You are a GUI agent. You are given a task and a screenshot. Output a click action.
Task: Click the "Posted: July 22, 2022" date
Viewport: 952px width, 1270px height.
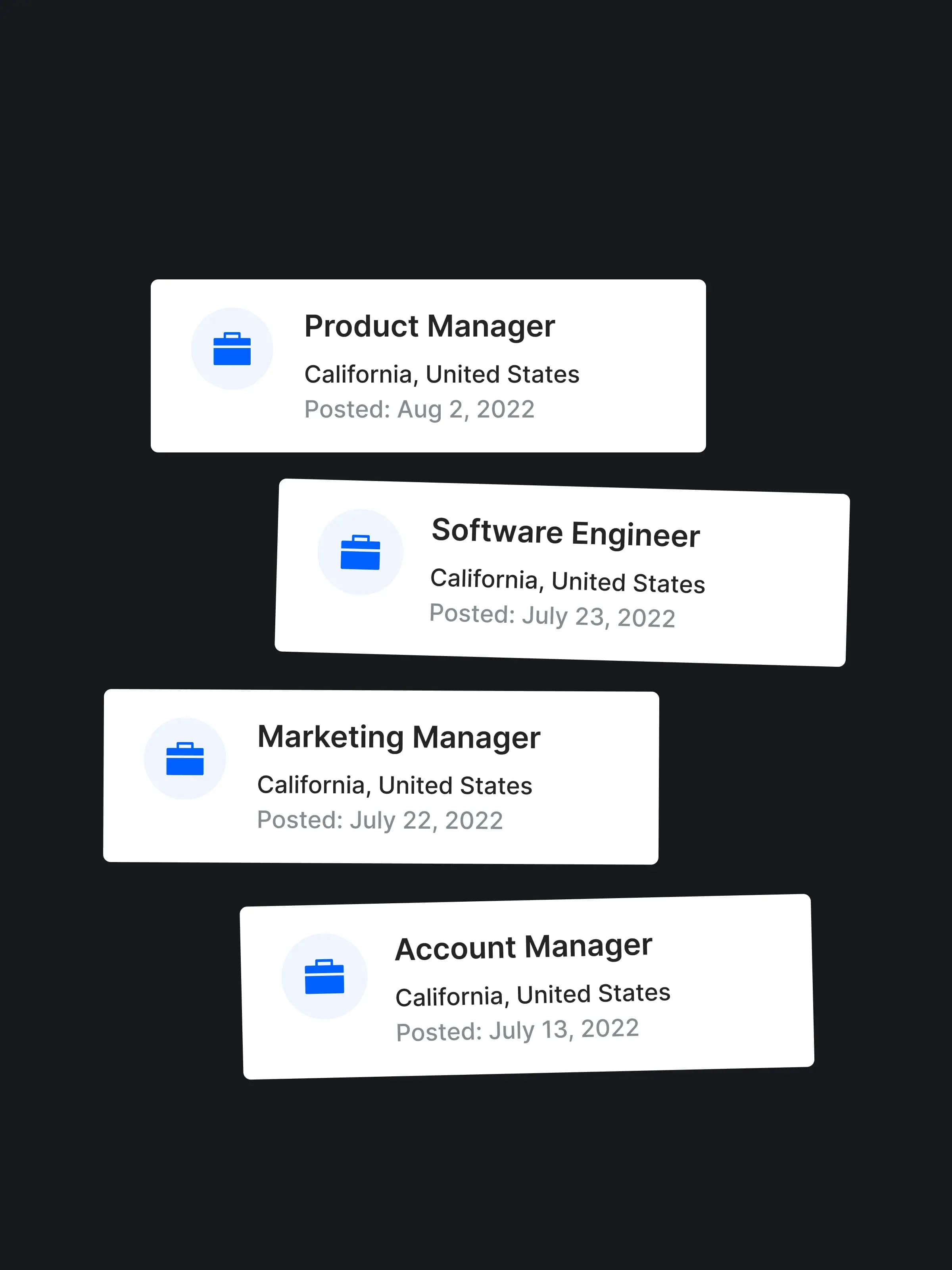(379, 820)
